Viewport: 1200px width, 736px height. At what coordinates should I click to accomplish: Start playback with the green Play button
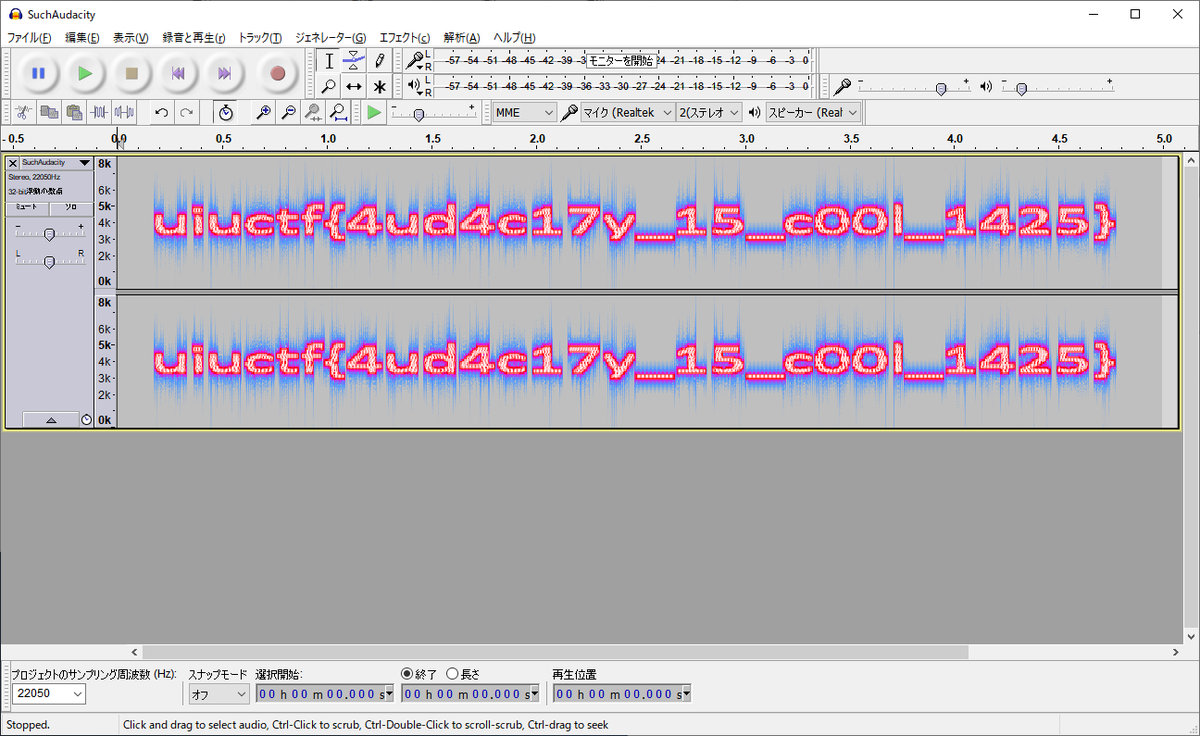[x=85, y=73]
